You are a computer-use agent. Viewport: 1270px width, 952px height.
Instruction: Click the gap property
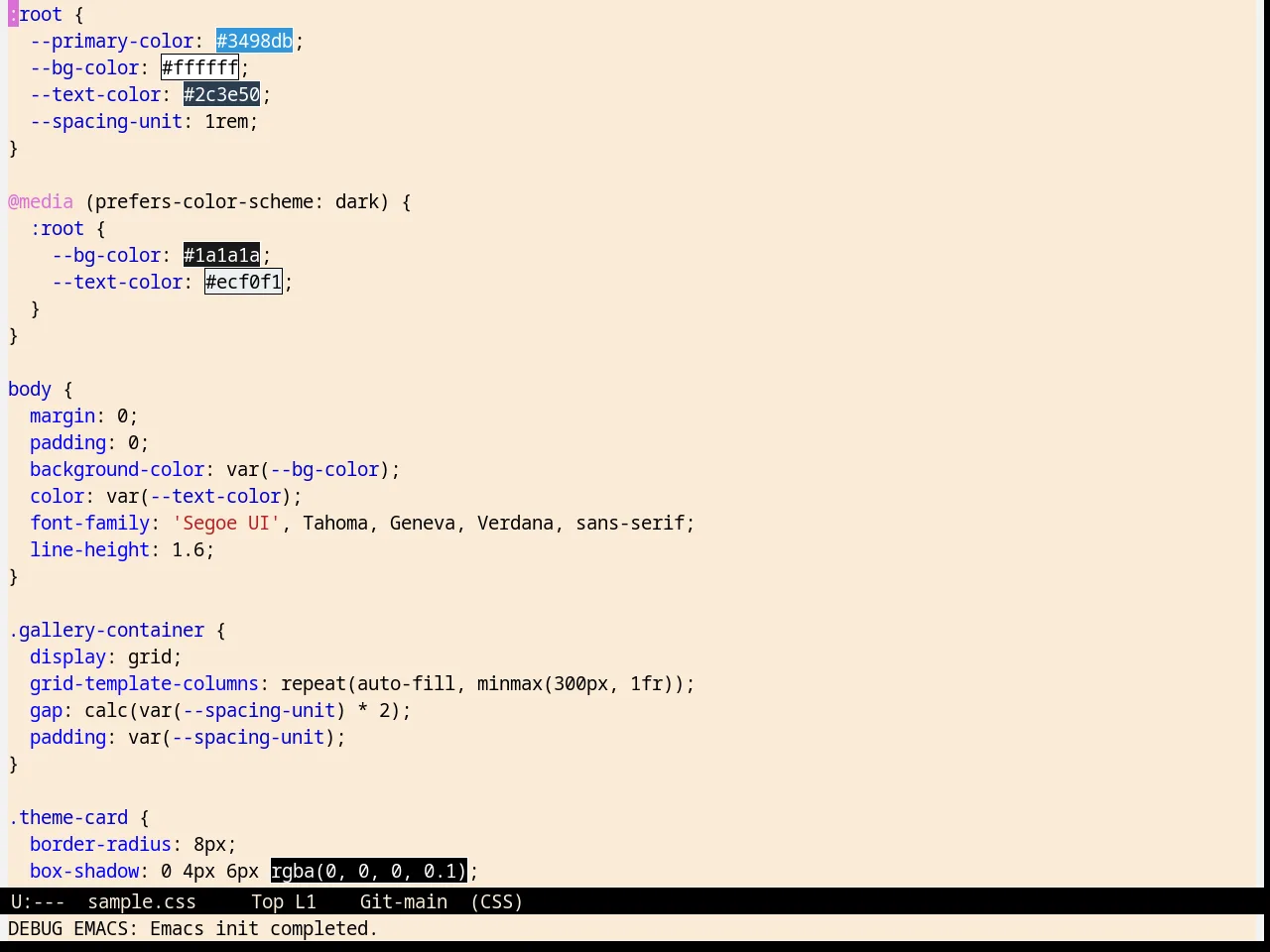[46, 710]
